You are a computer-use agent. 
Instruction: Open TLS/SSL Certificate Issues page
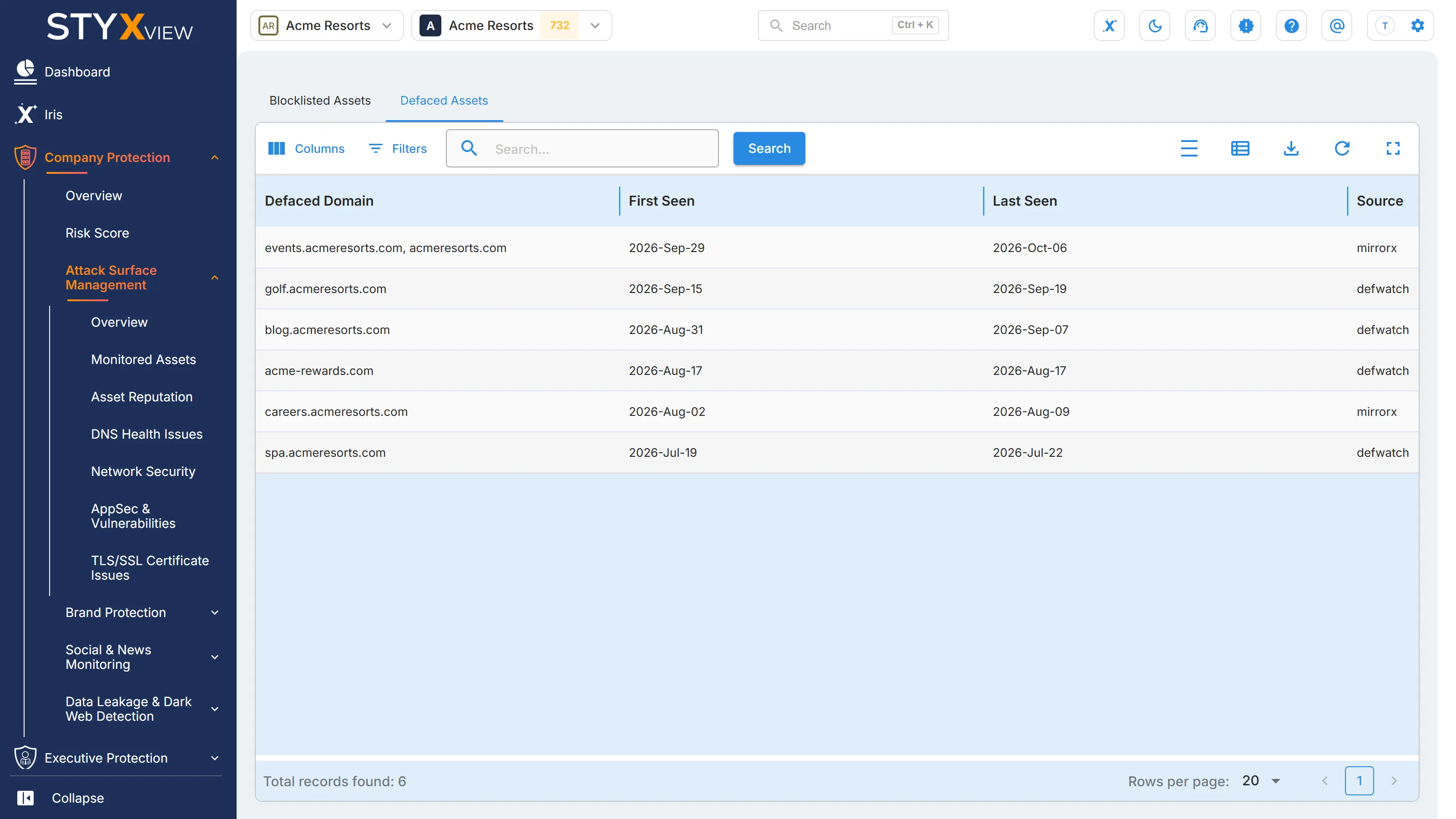coord(150,568)
